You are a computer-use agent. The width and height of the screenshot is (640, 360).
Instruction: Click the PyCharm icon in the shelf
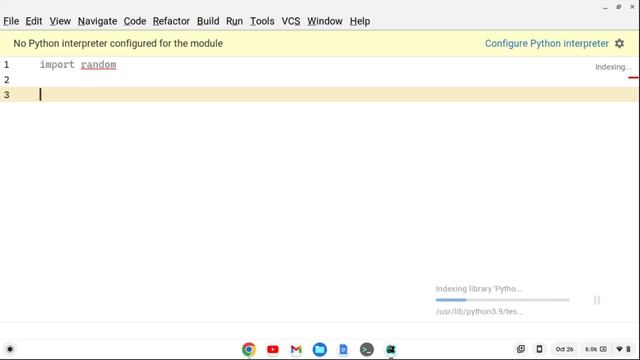point(391,349)
